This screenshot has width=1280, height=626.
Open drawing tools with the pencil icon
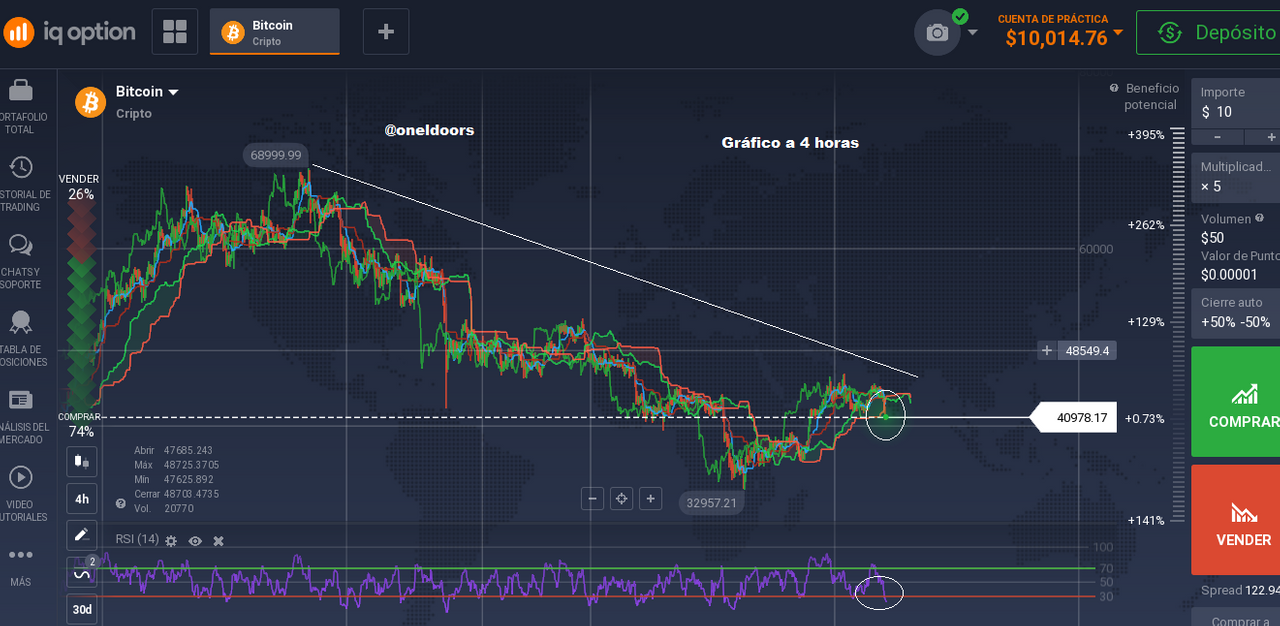click(x=82, y=535)
